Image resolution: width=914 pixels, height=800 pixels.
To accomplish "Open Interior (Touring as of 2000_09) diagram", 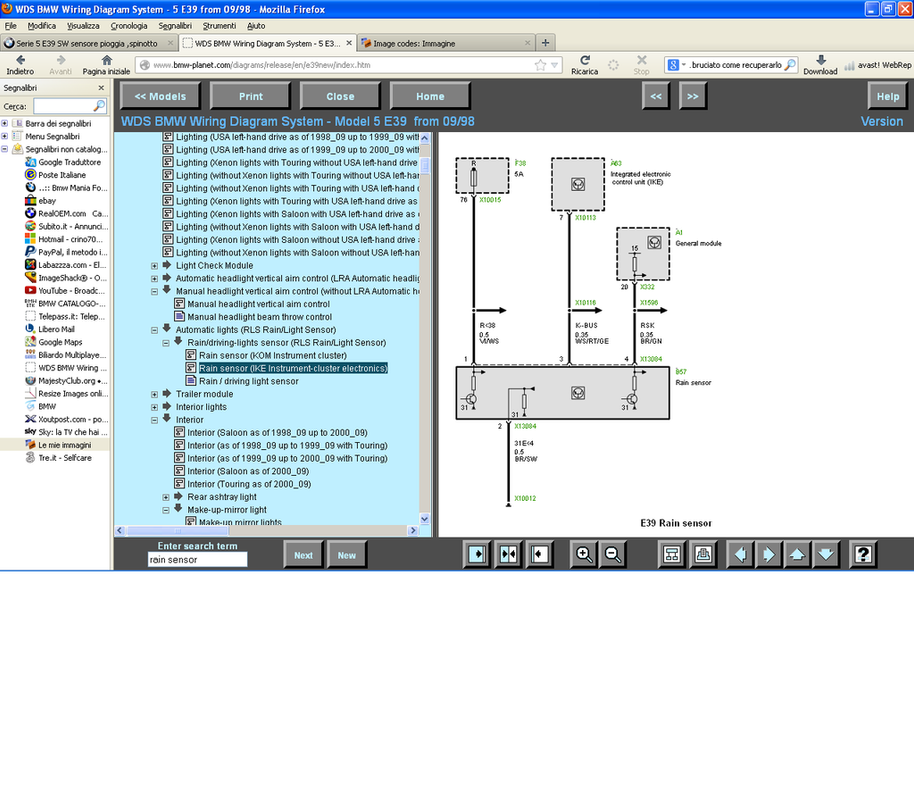I will point(249,485).
